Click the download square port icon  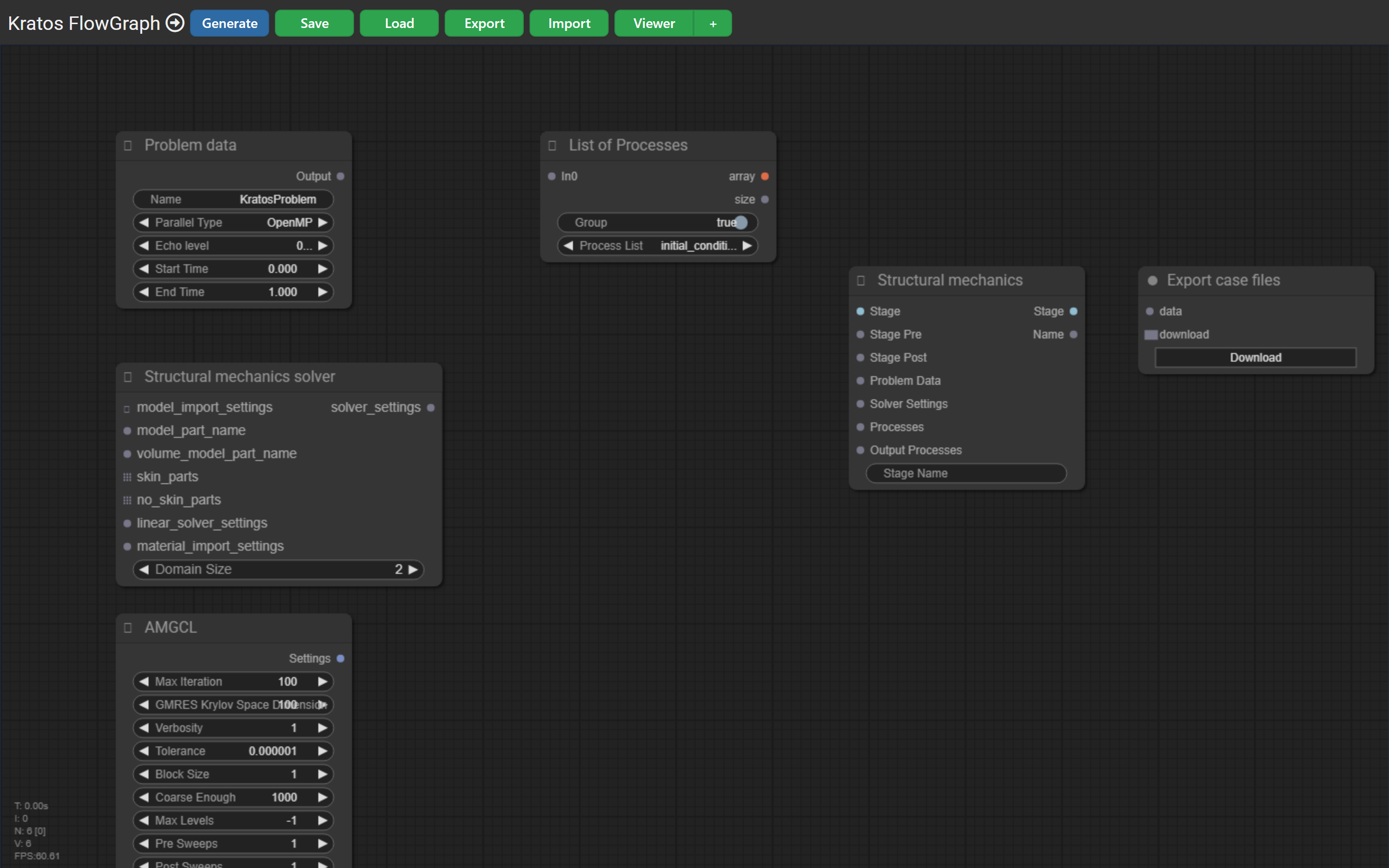(1151, 335)
